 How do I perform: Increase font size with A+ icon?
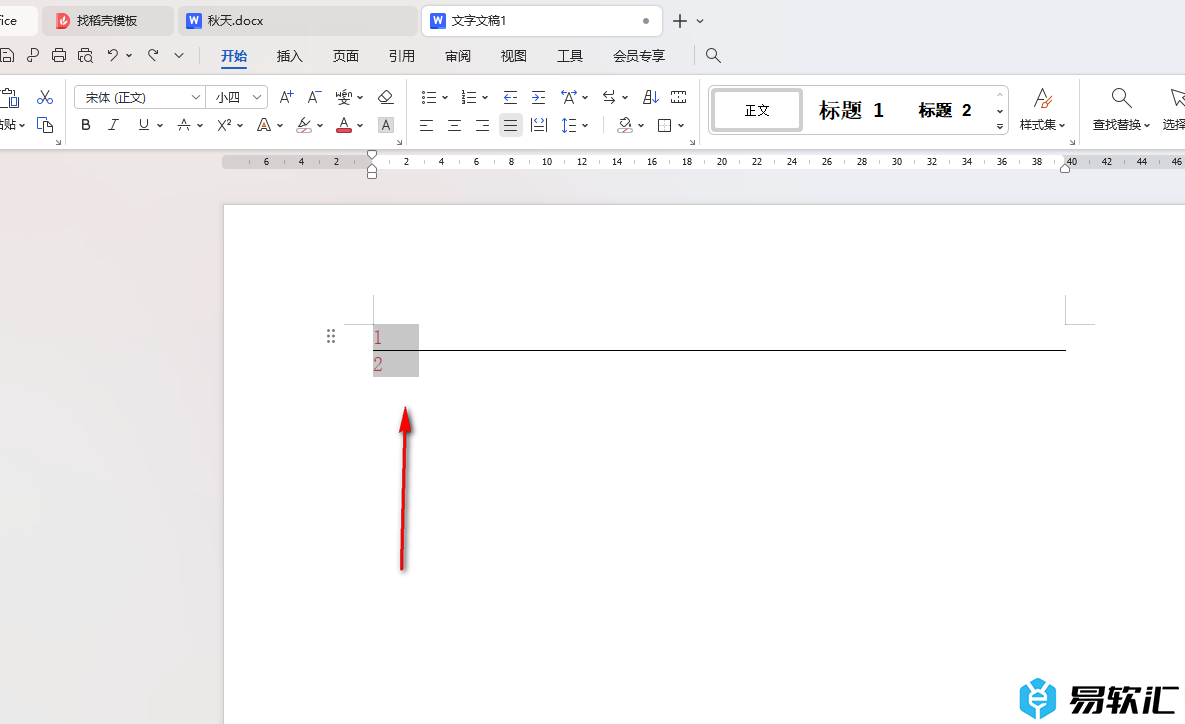coord(286,97)
